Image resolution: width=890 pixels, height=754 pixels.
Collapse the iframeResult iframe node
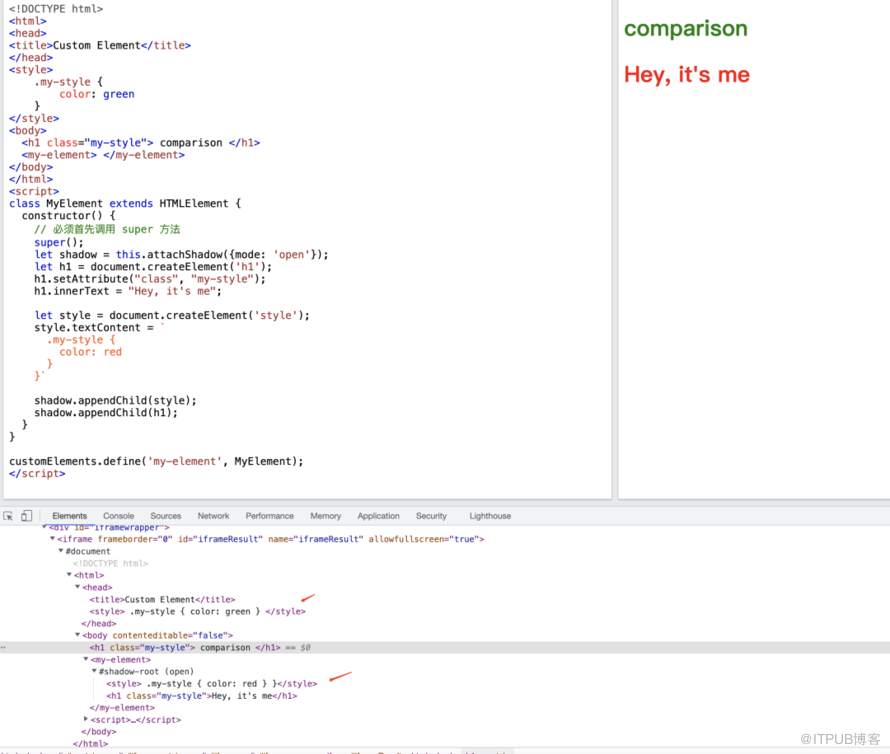pyautogui.click(x=53, y=539)
